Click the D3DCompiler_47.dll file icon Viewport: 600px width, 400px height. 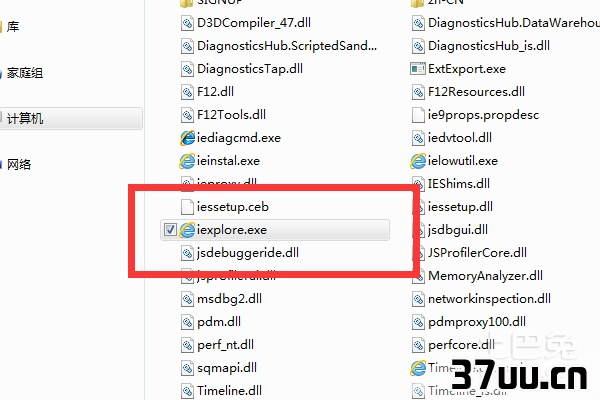pos(187,23)
